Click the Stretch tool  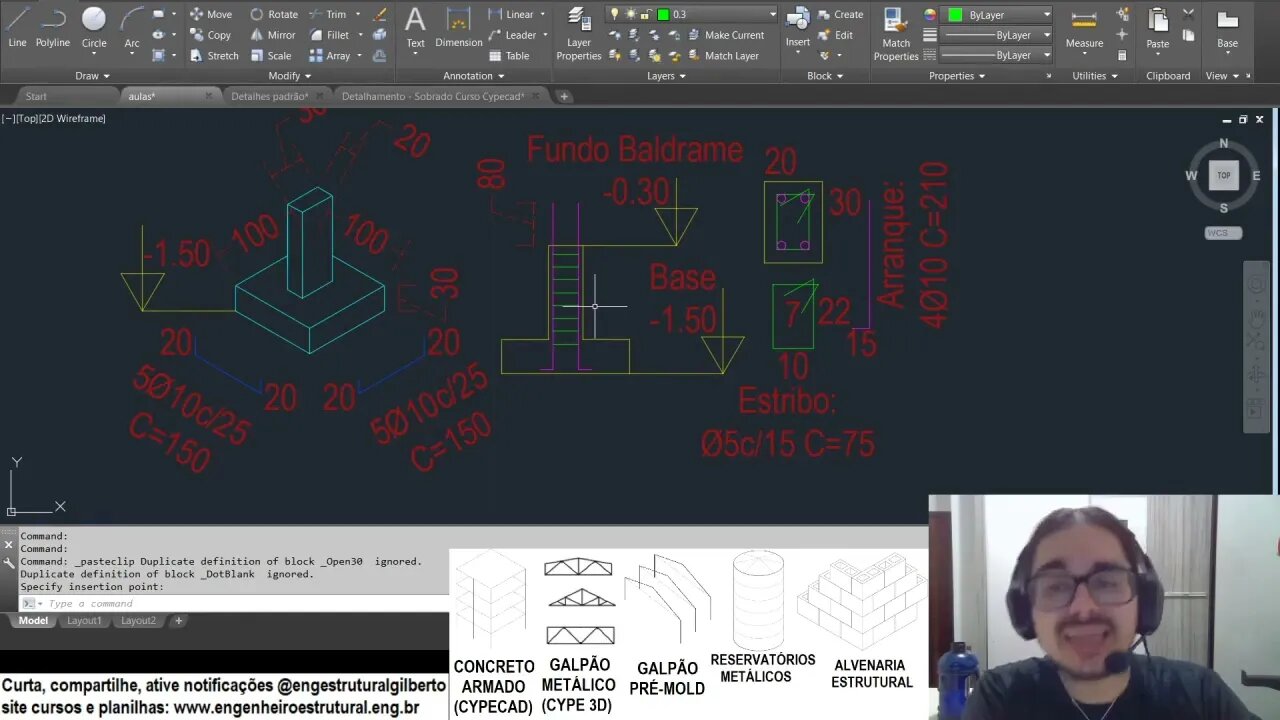214,56
